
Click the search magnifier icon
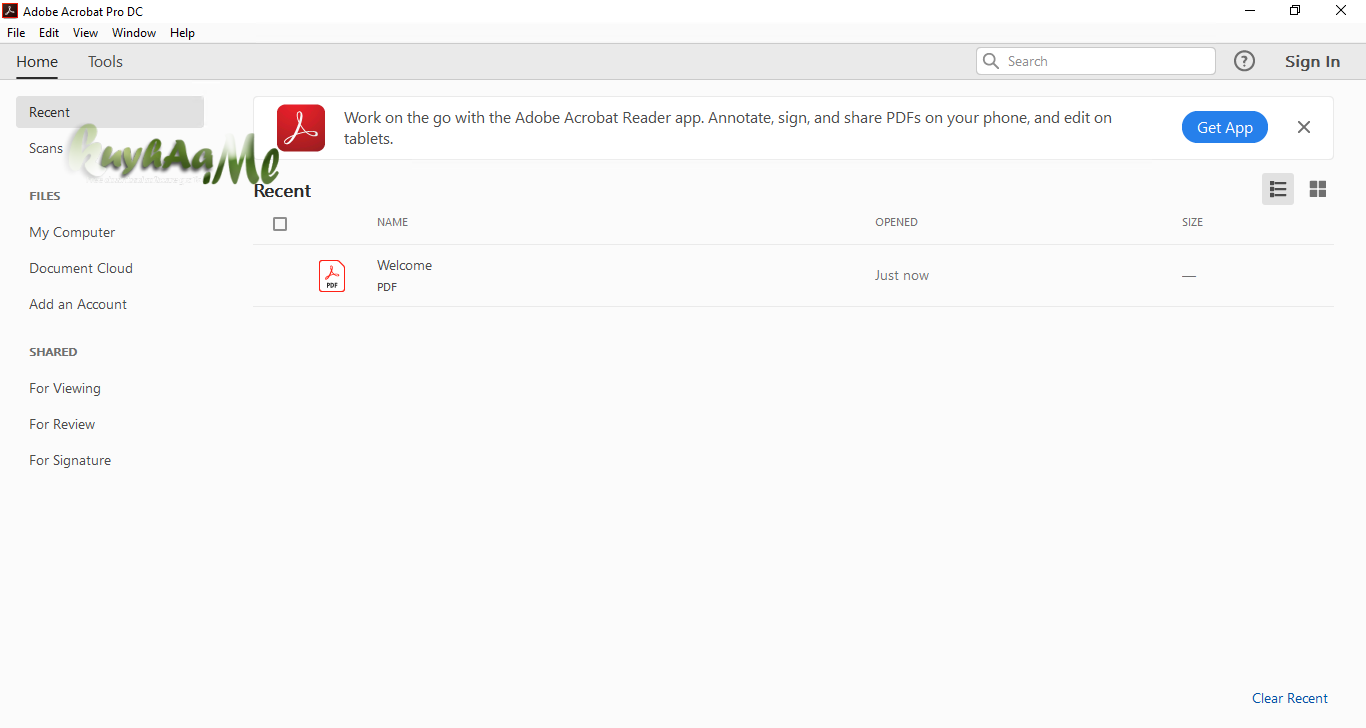[x=991, y=61]
